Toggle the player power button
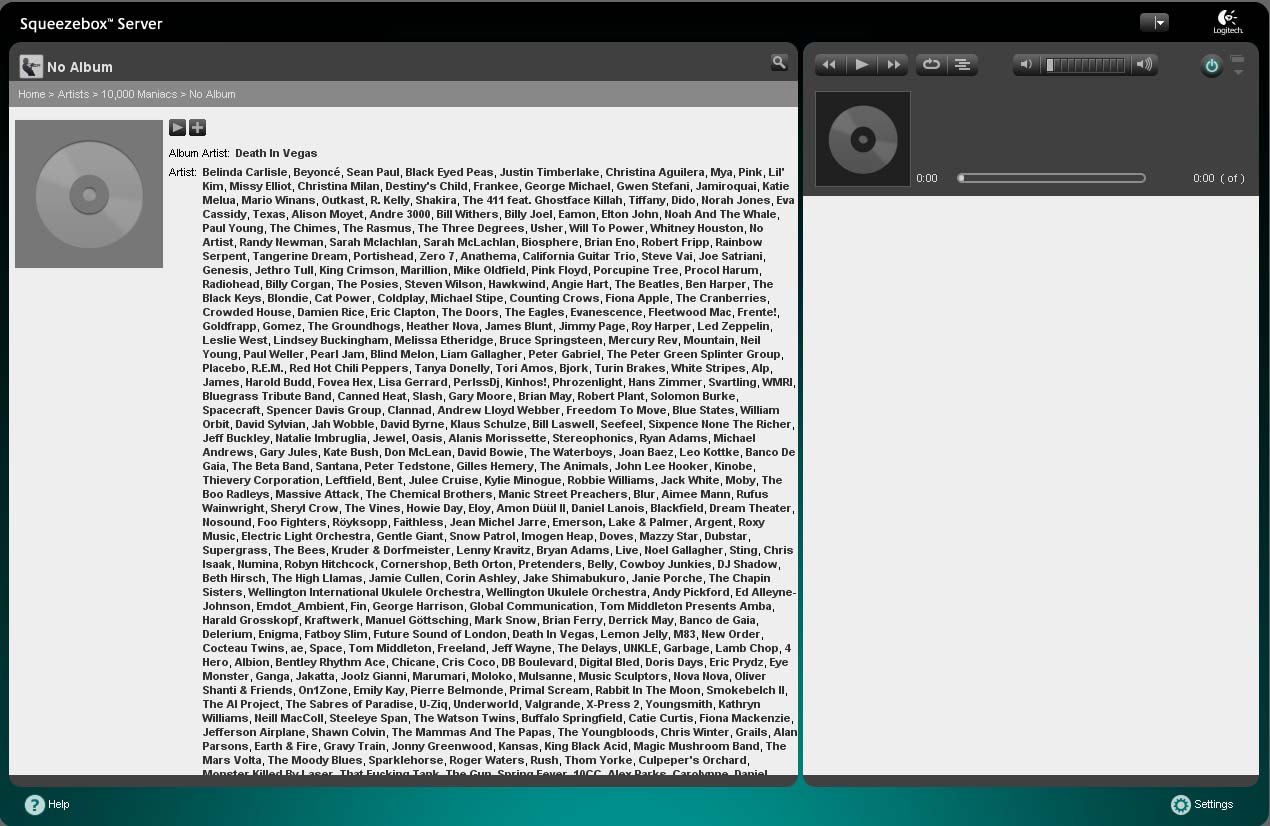Viewport: 1270px width, 826px height. (x=1211, y=66)
